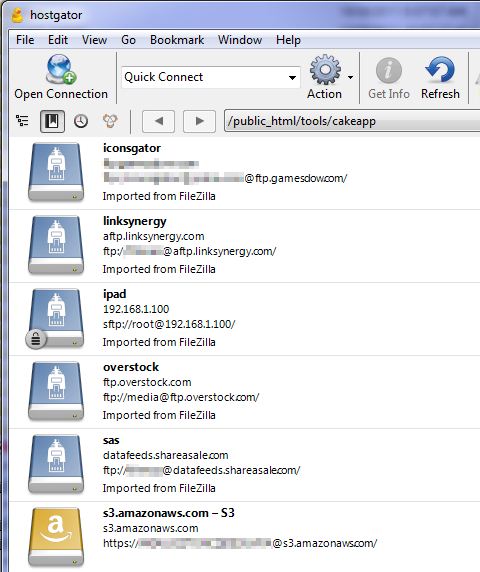Click the iconsgator bookmark title

[x=132, y=148]
